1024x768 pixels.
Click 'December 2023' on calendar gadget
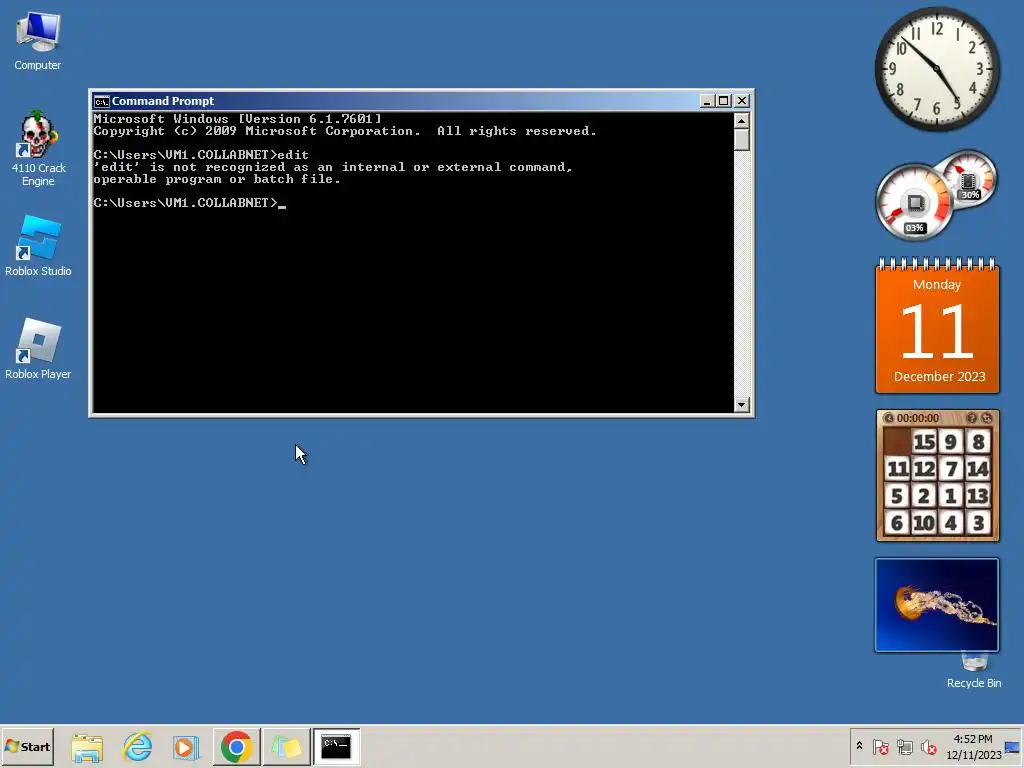(x=939, y=376)
